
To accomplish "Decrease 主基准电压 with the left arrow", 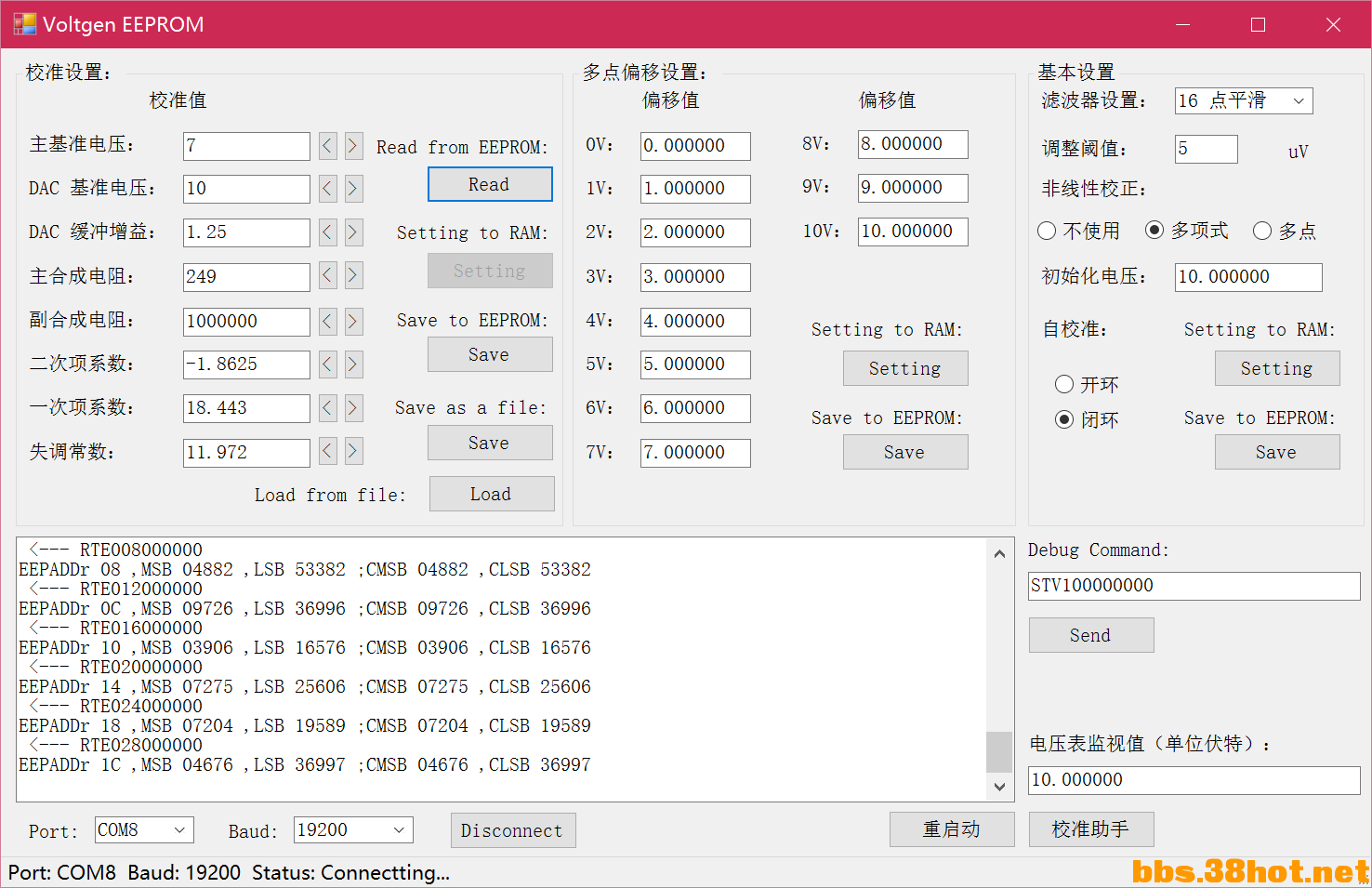I will point(327,145).
